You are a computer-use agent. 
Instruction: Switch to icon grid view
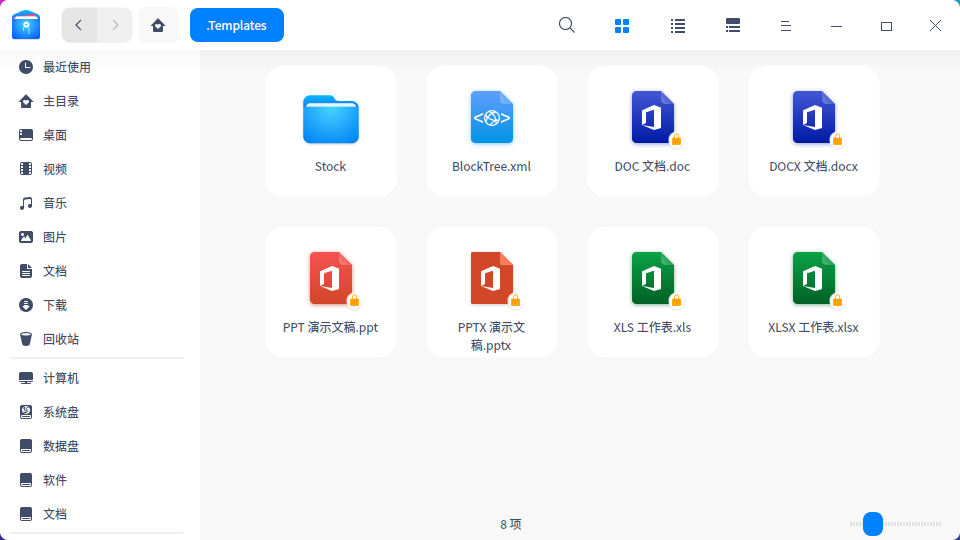tap(622, 26)
